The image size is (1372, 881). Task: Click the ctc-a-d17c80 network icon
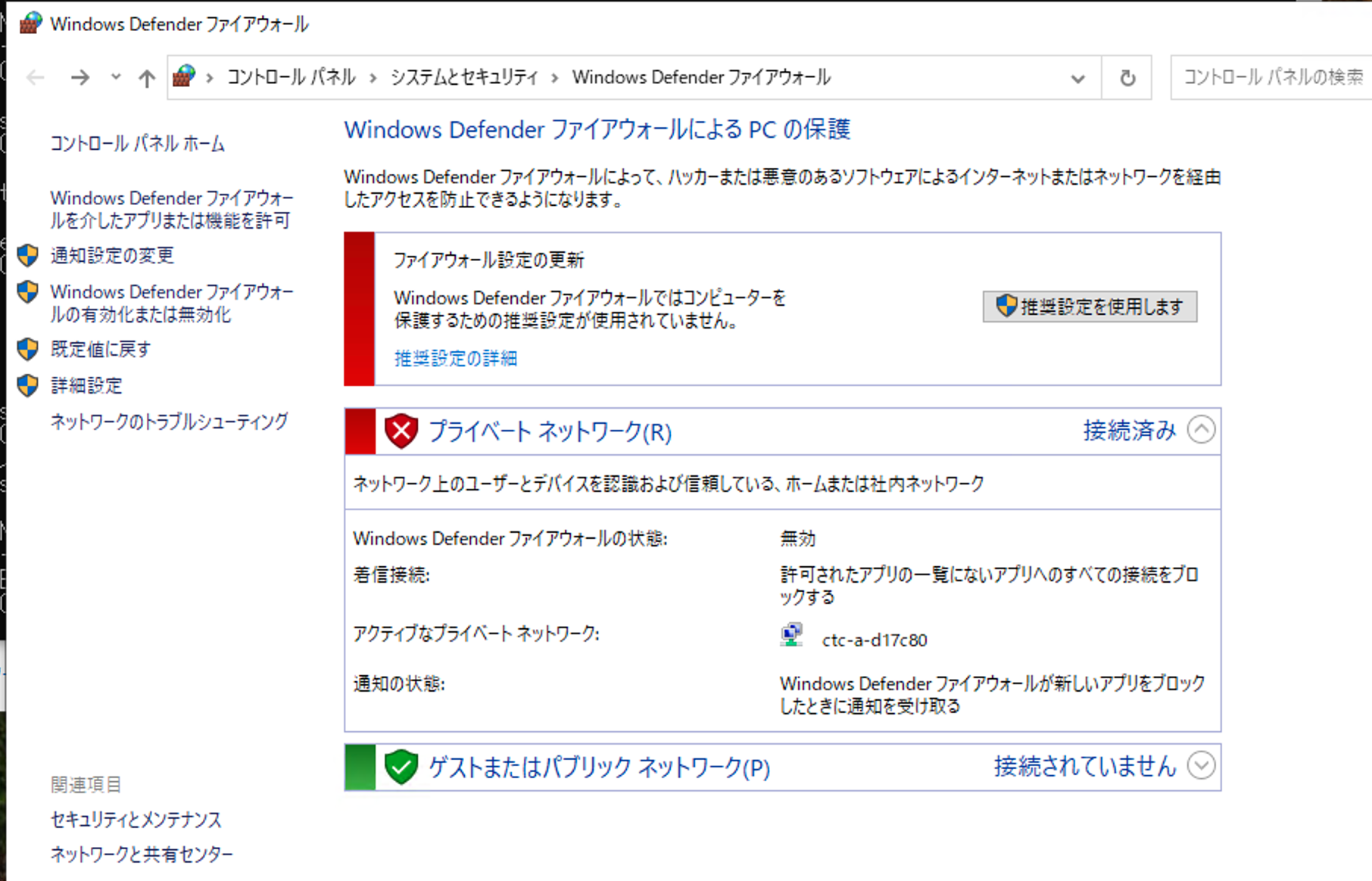click(x=791, y=635)
